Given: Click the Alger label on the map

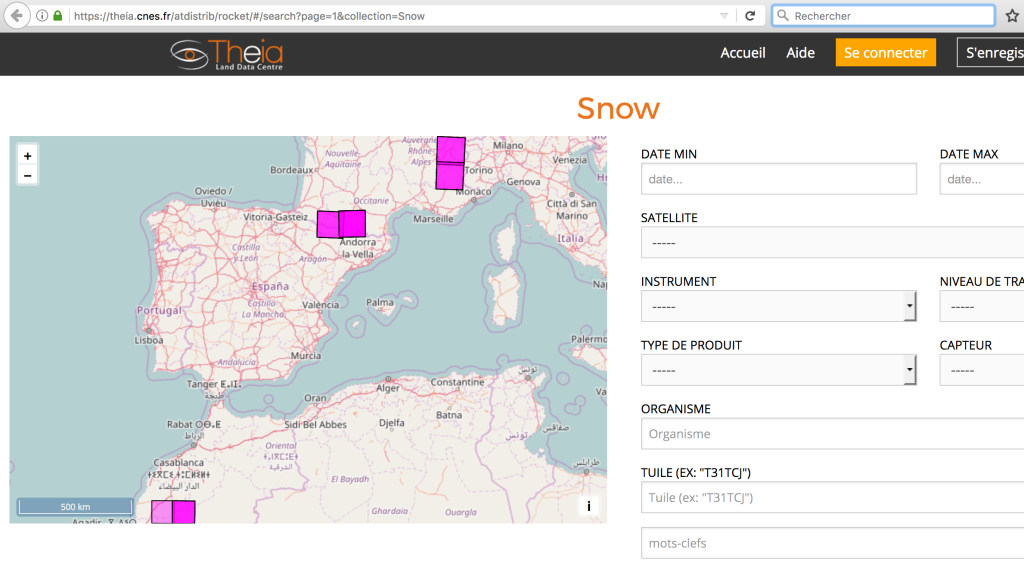Looking at the screenshot, I should [x=387, y=388].
